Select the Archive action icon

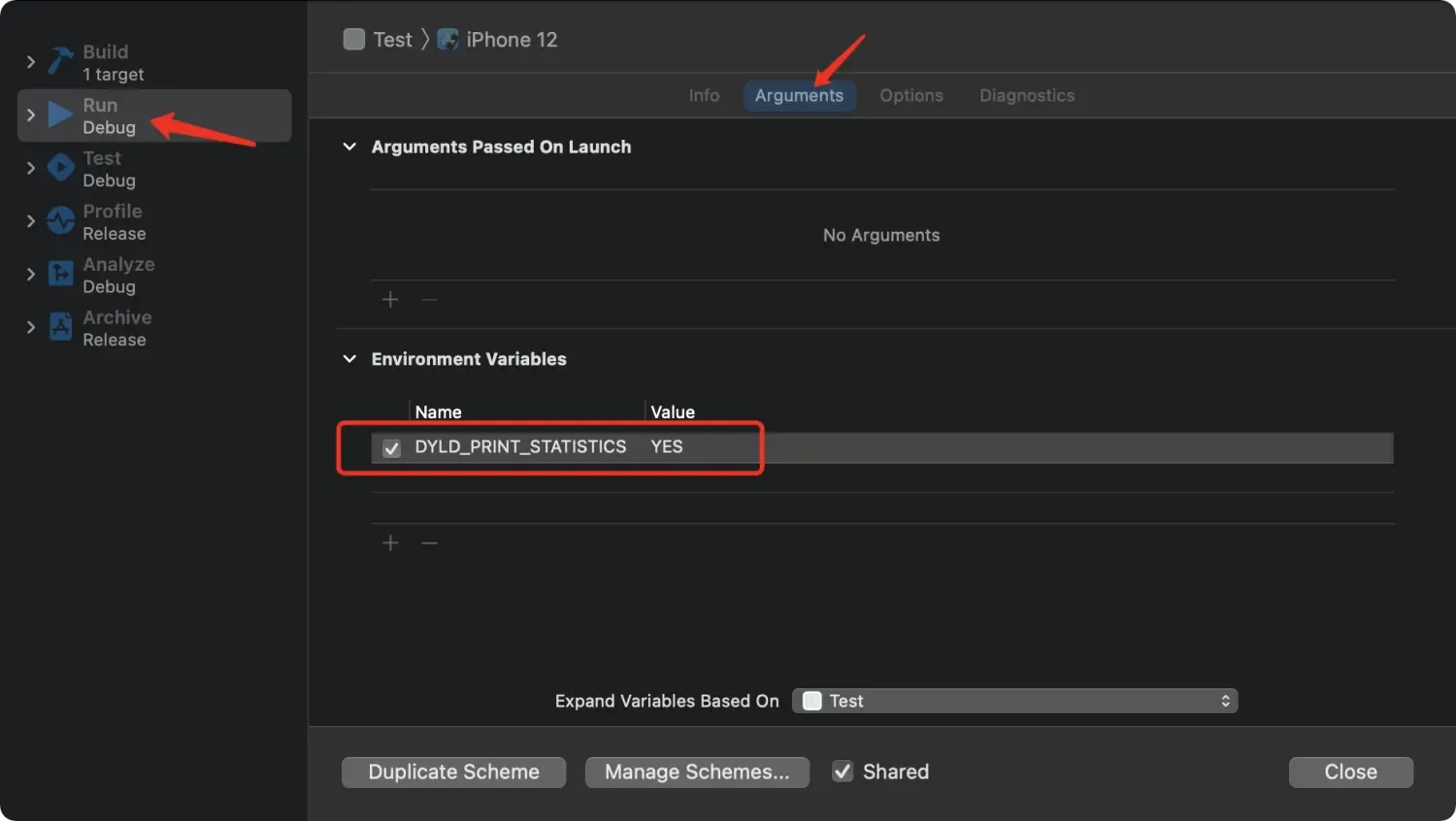pyautogui.click(x=60, y=327)
